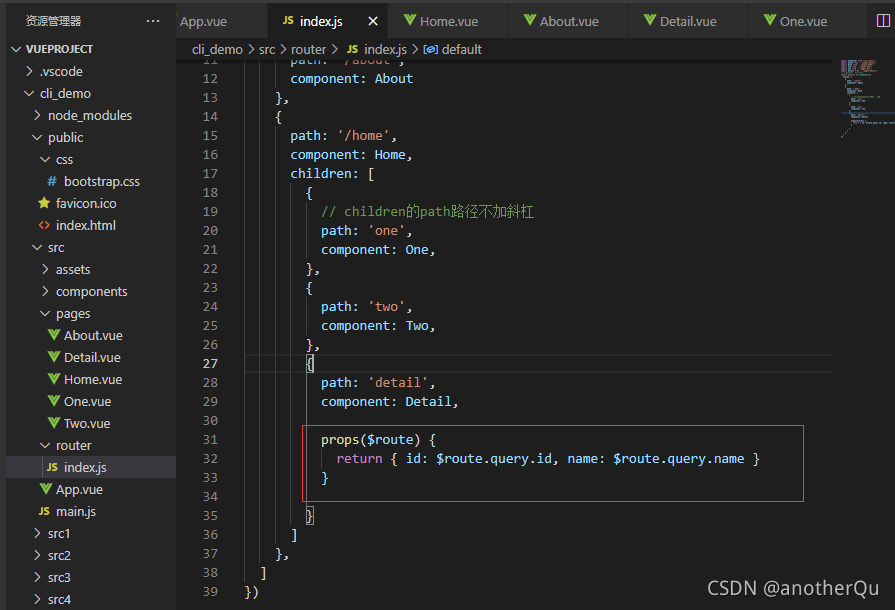Expand the components folder
895x610 pixels.
(x=46, y=291)
